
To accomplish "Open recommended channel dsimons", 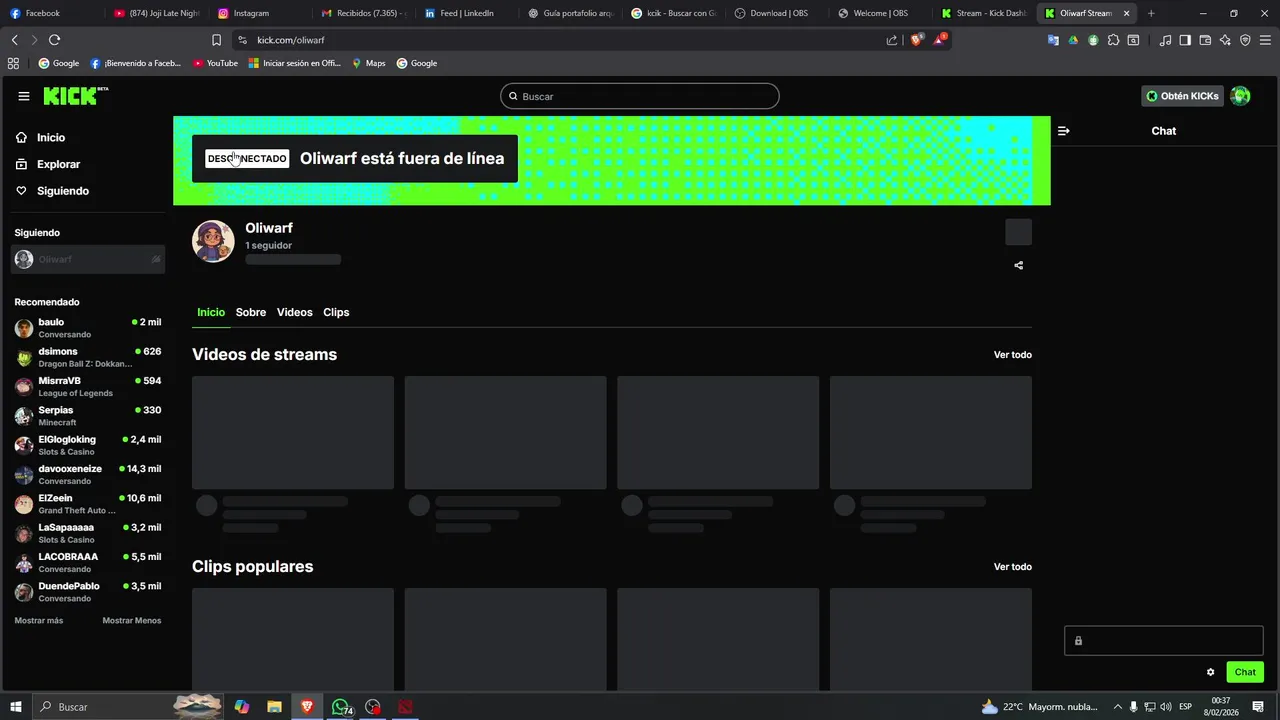I will pos(88,357).
